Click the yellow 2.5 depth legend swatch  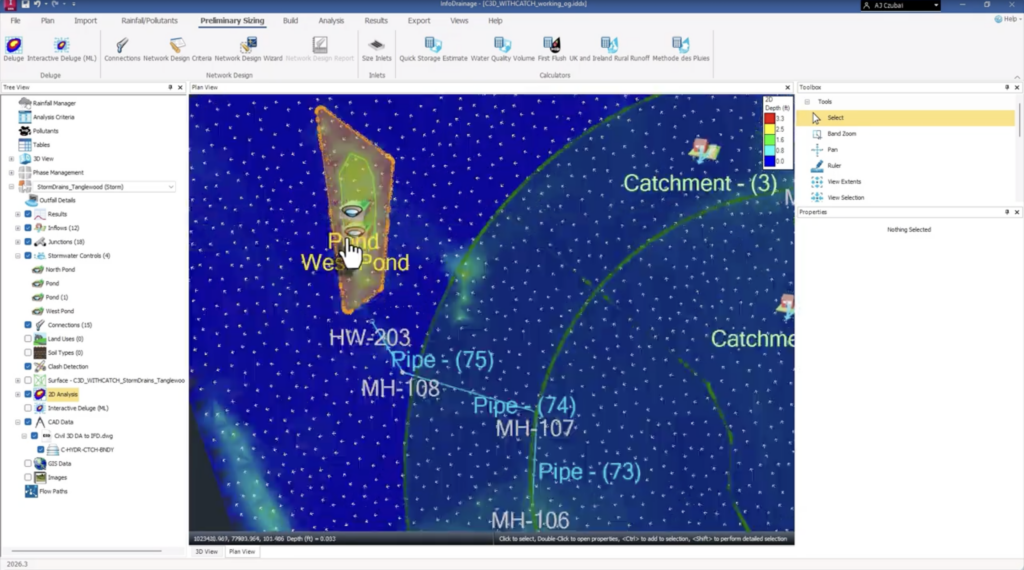click(770, 129)
